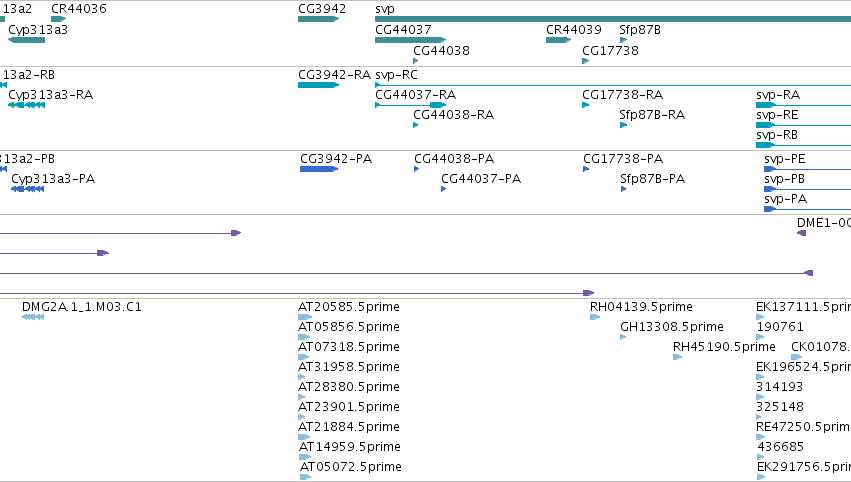
Task: Select the CG3942 gene arrow glyph
Action: (319, 19)
